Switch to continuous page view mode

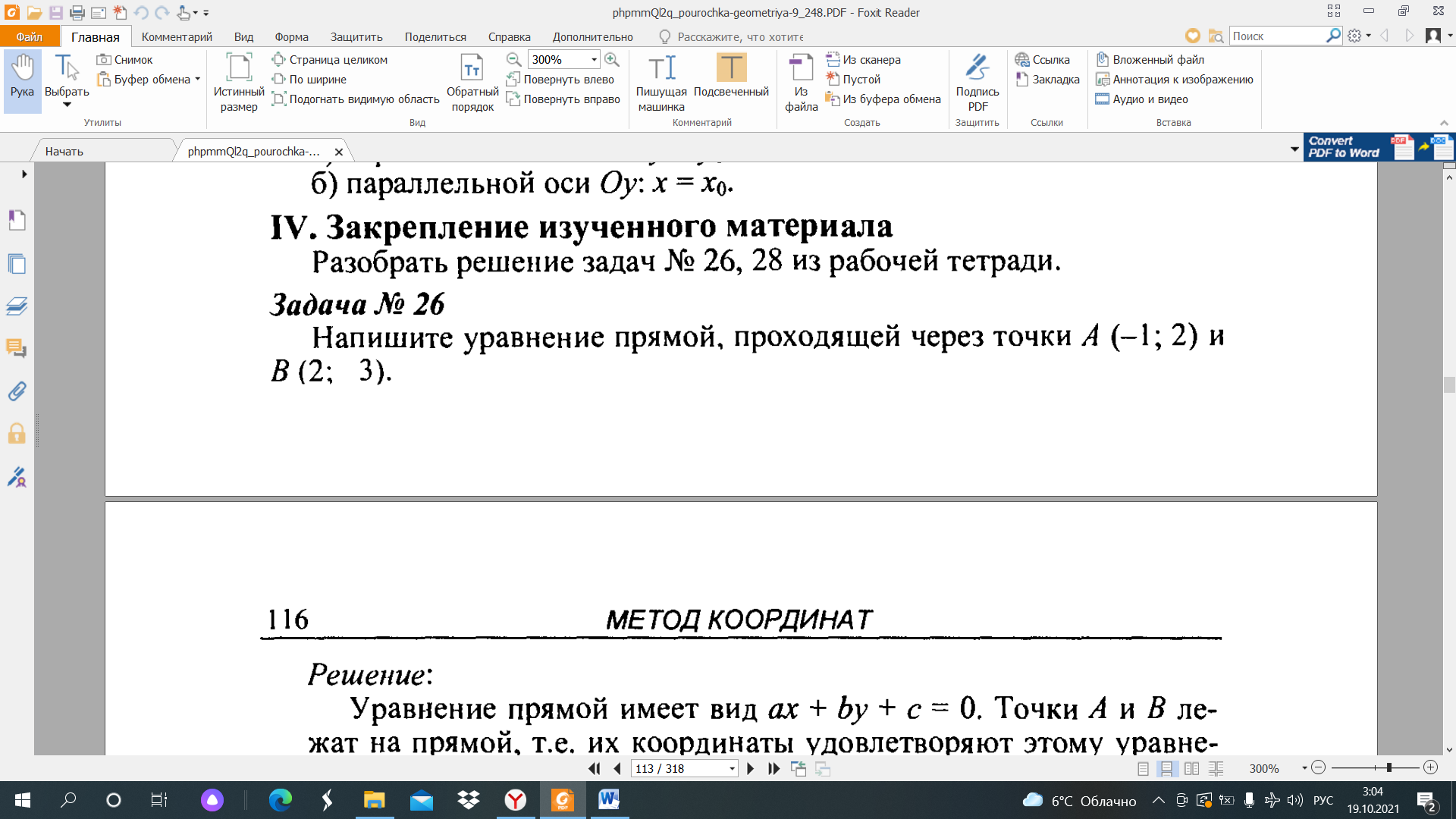(x=1167, y=768)
